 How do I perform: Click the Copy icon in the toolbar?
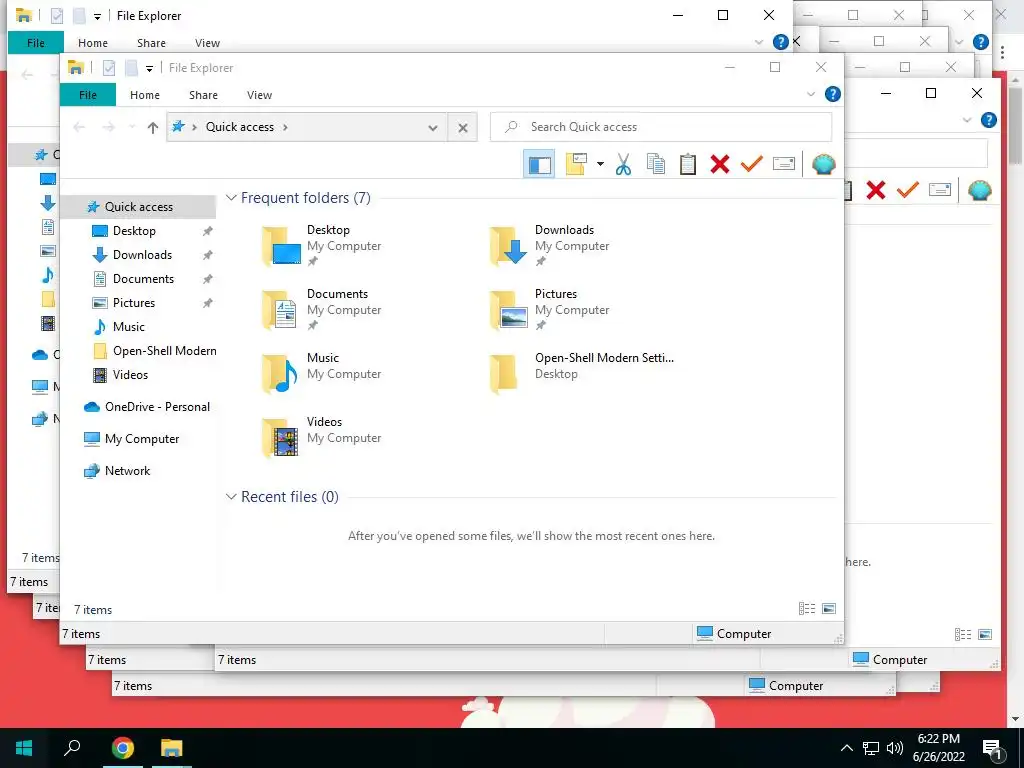point(656,165)
